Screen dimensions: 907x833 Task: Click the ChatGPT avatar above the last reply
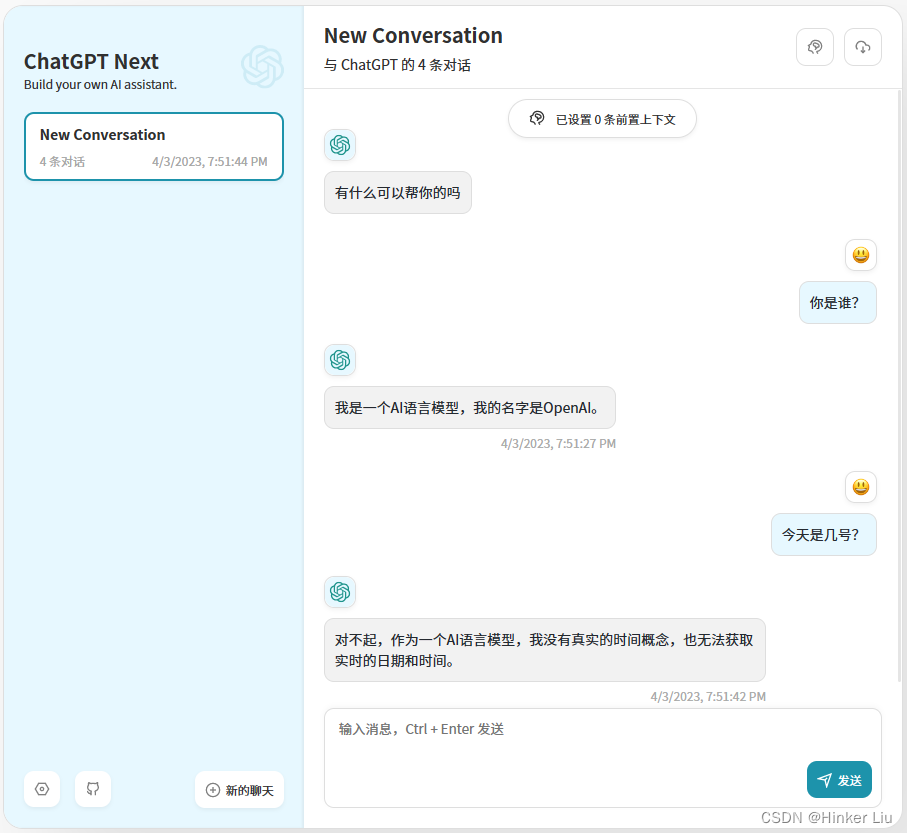340,592
